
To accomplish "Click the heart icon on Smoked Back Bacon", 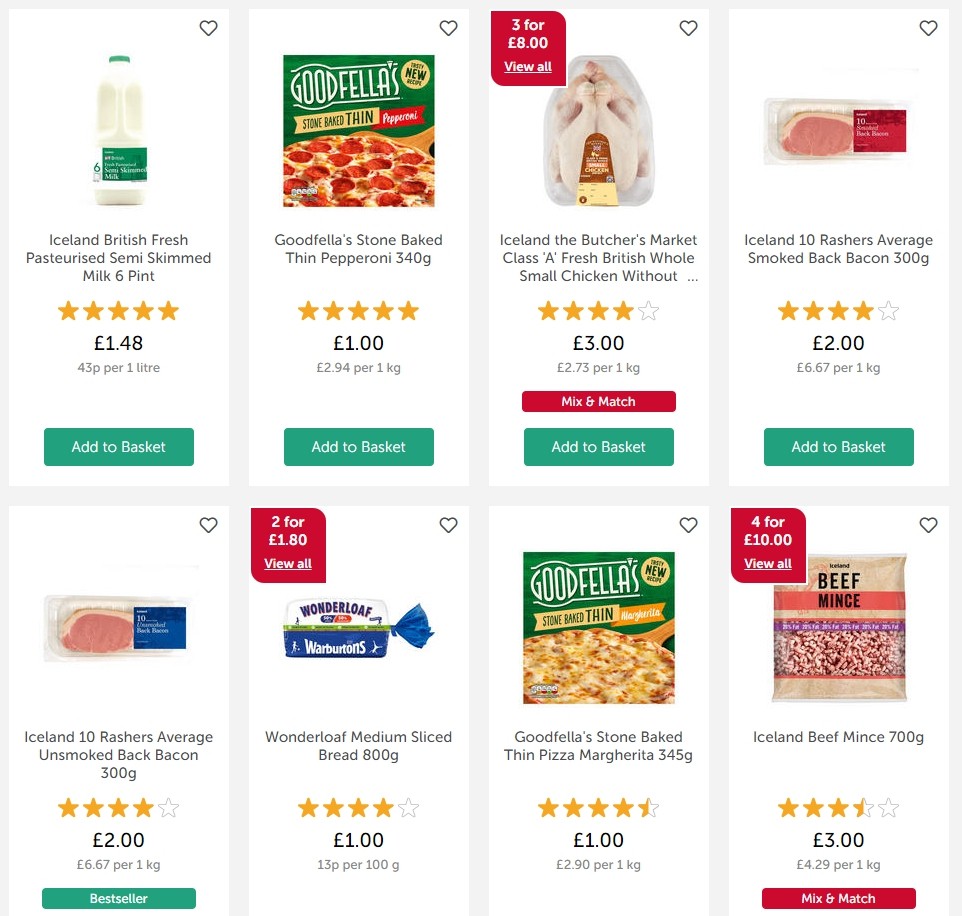I will click(x=928, y=28).
